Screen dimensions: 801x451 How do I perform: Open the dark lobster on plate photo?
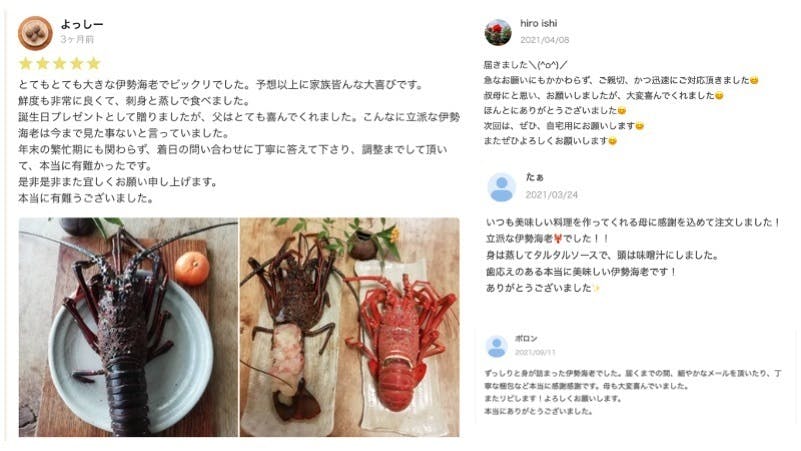tap(128, 327)
